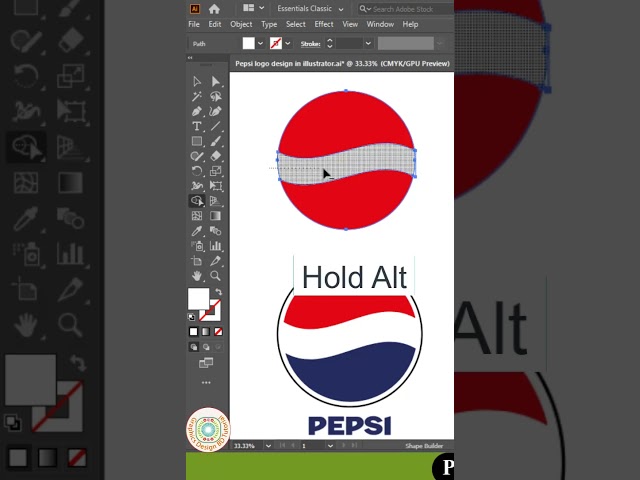The width and height of the screenshot is (640, 480).
Task: Select the Symbol Sprayer tool
Action: coord(197,246)
